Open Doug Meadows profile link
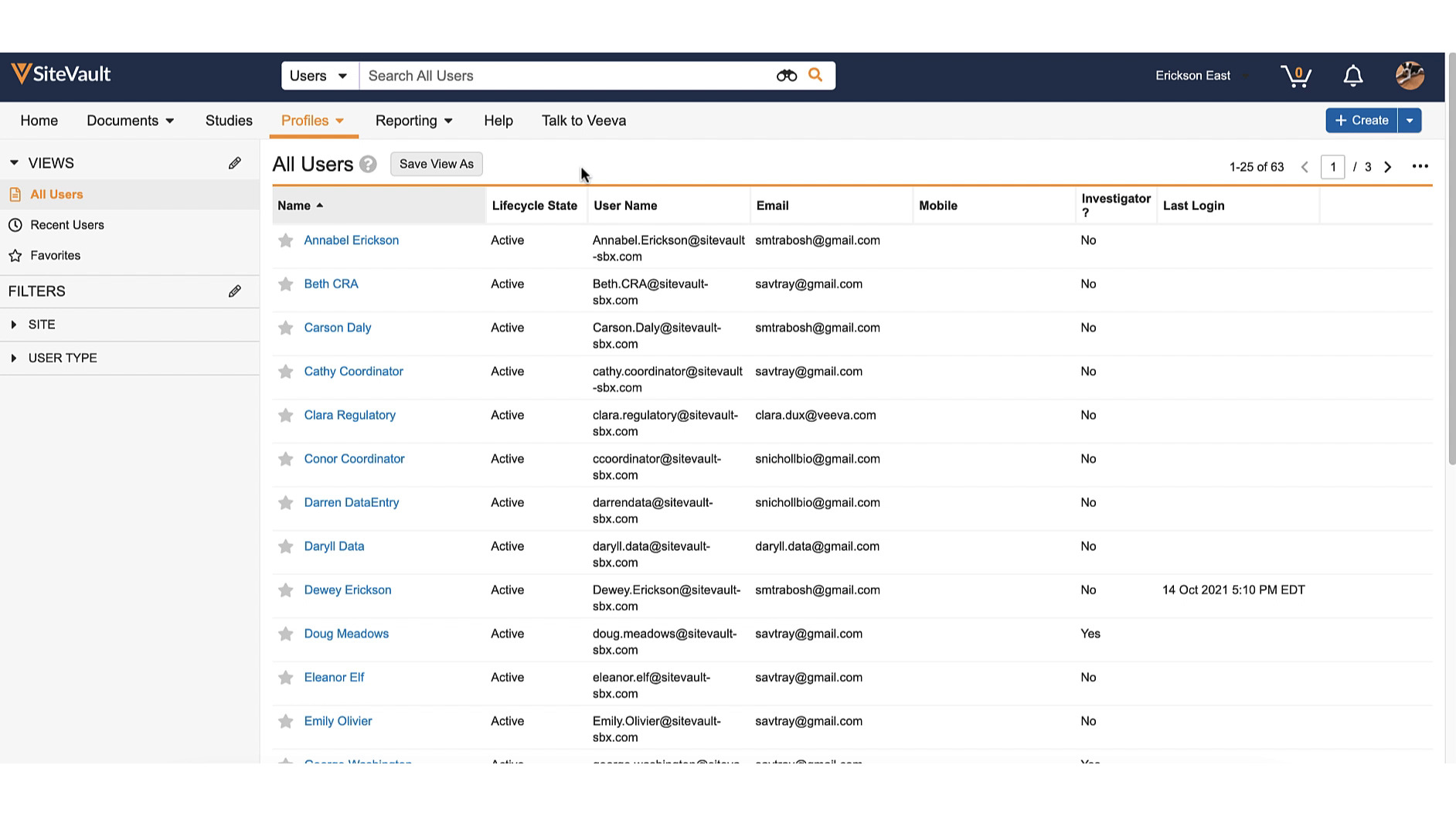 [x=346, y=634]
